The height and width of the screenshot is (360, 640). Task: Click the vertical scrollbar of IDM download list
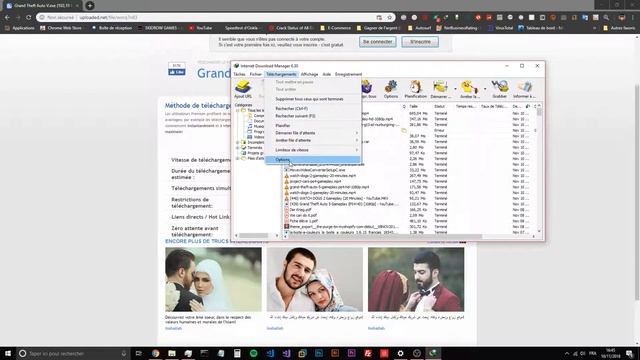539,169
